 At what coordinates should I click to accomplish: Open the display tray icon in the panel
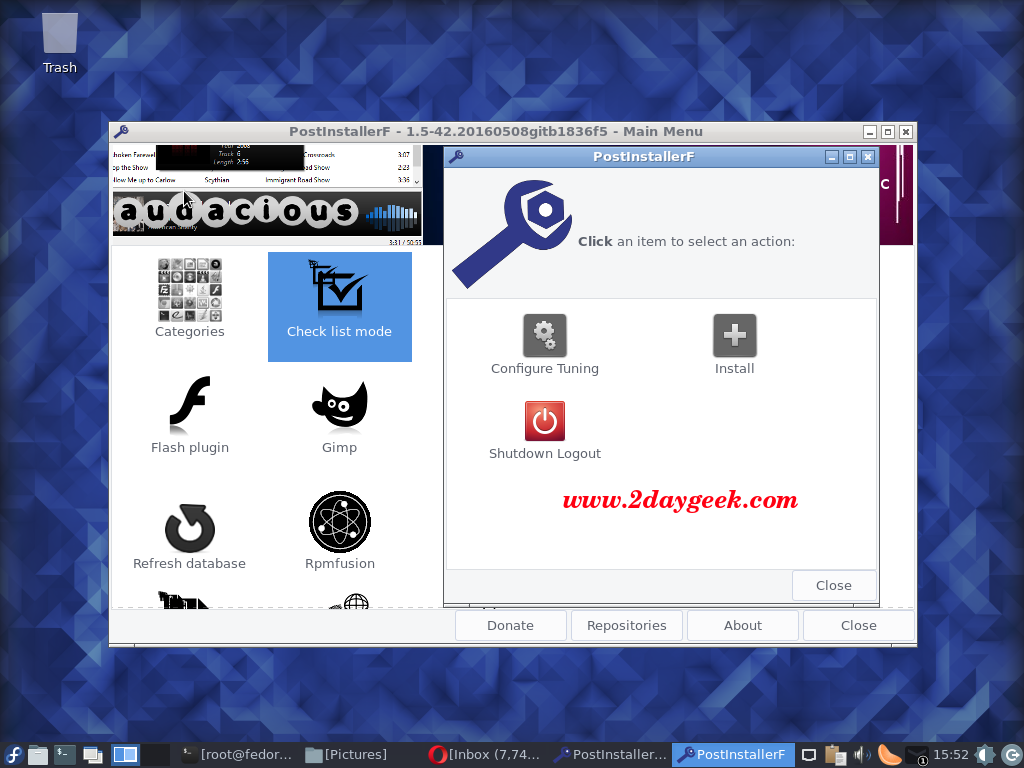(x=808, y=755)
